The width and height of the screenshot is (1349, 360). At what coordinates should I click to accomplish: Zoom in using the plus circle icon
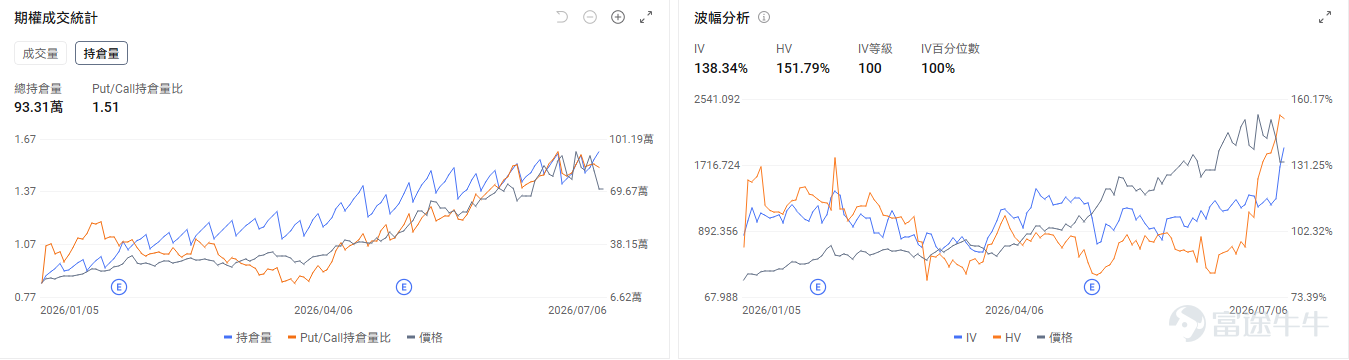[618, 17]
